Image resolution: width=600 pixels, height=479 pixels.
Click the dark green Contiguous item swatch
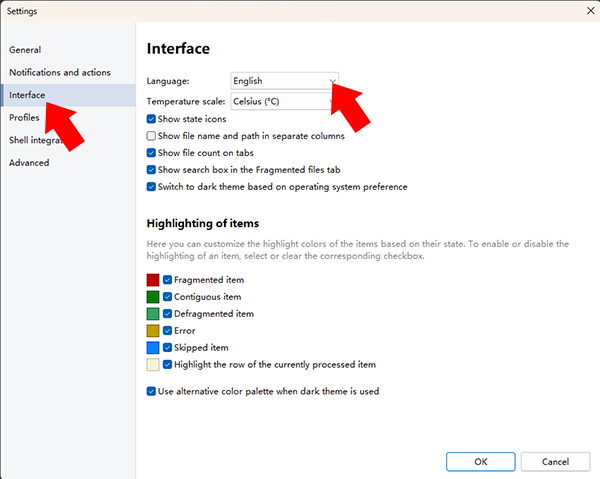[153, 297]
